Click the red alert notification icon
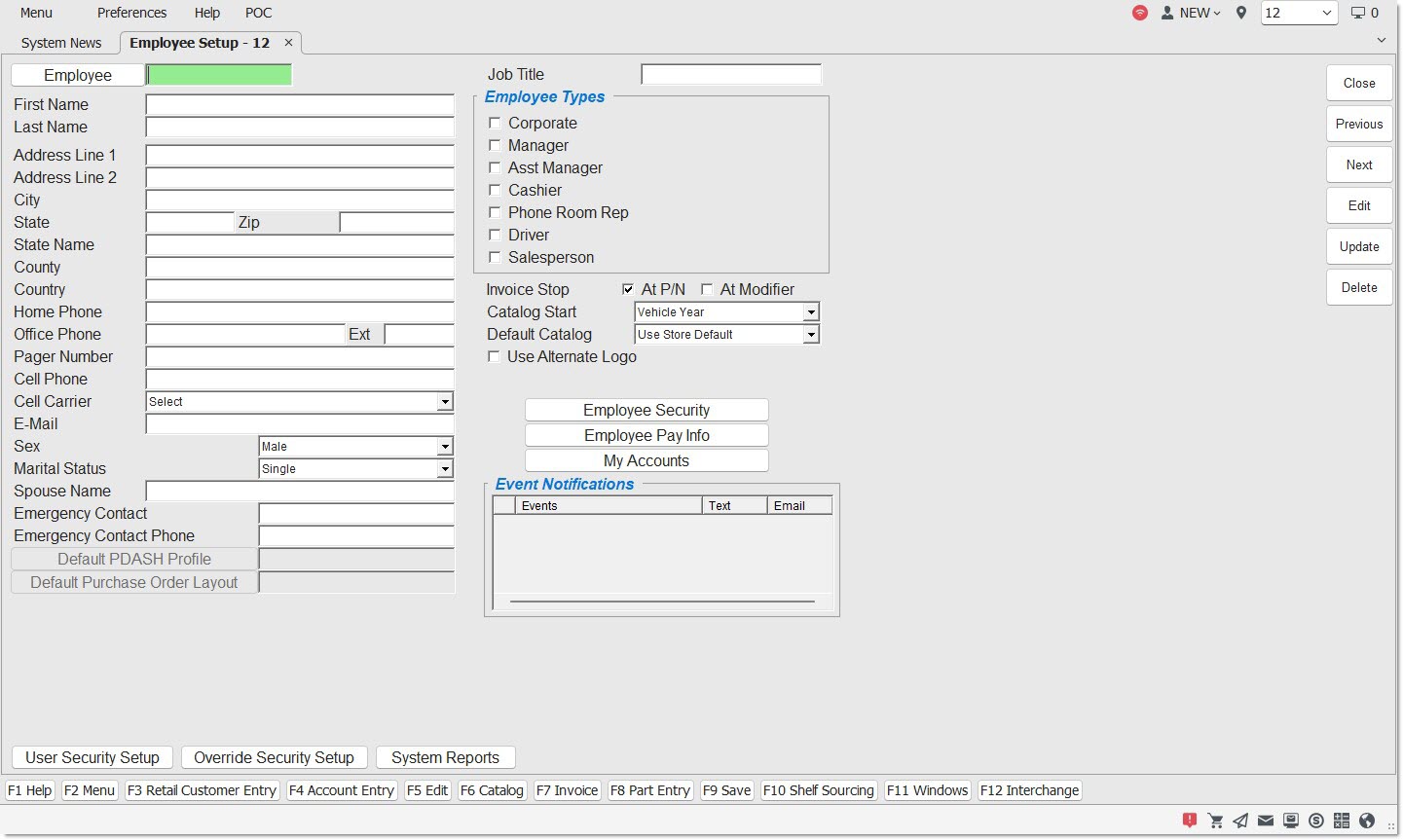This screenshot has width=1403, height=840. (x=1189, y=821)
